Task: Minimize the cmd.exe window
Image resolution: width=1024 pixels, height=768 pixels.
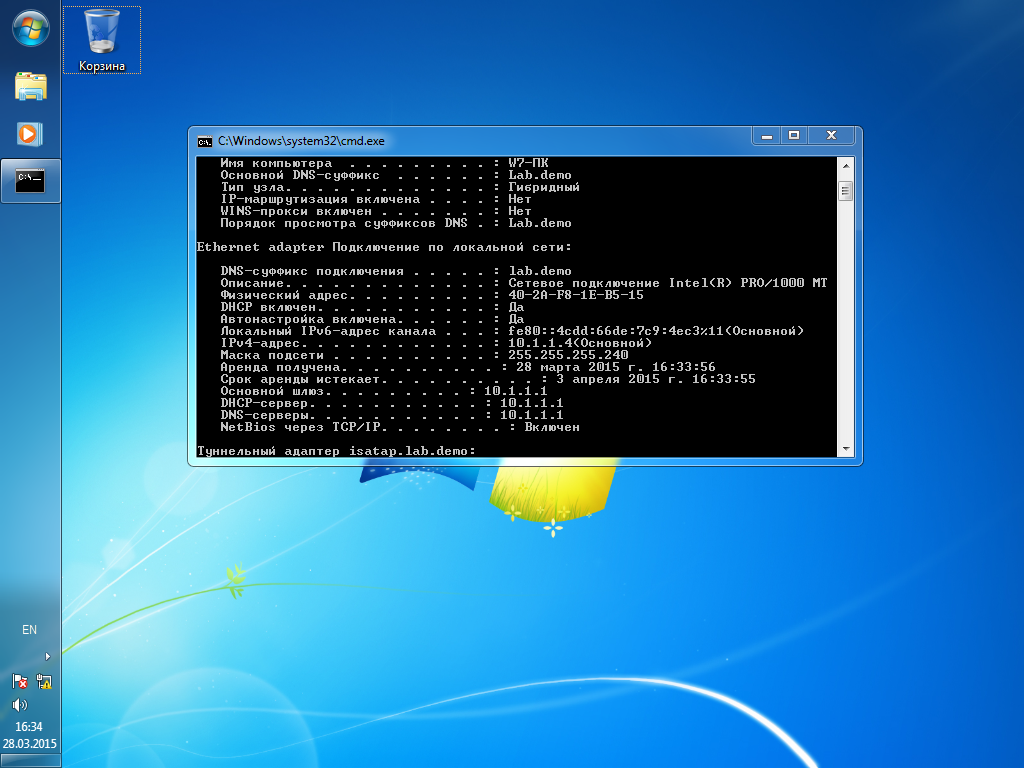Action: [x=767, y=135]
